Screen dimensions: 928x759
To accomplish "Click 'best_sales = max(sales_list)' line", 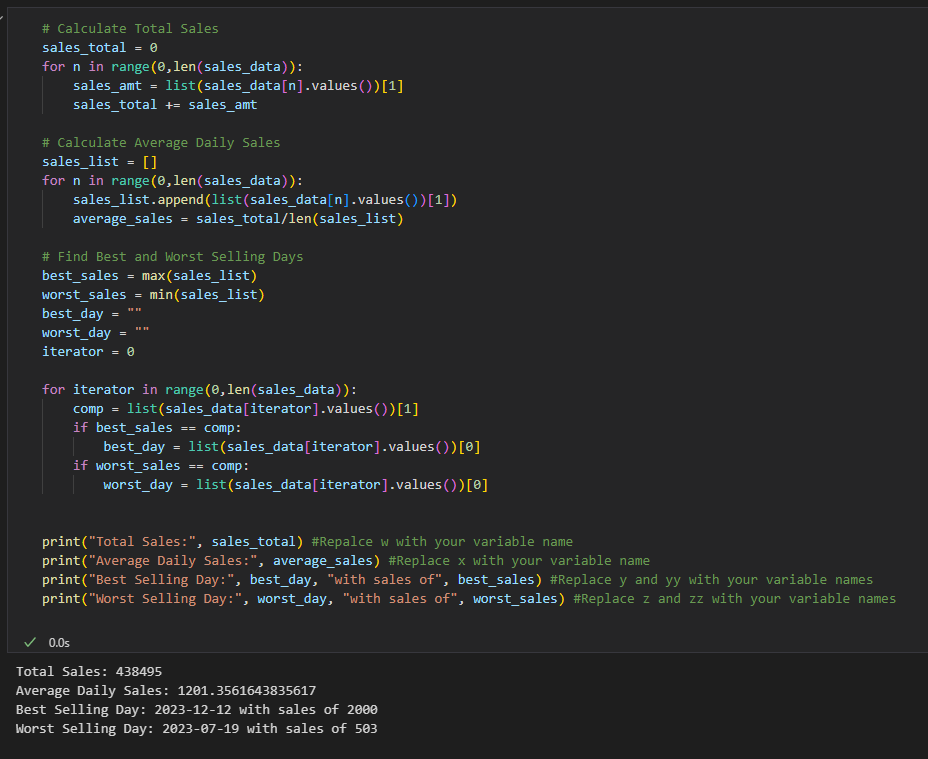I will click(x=150, y=275).
